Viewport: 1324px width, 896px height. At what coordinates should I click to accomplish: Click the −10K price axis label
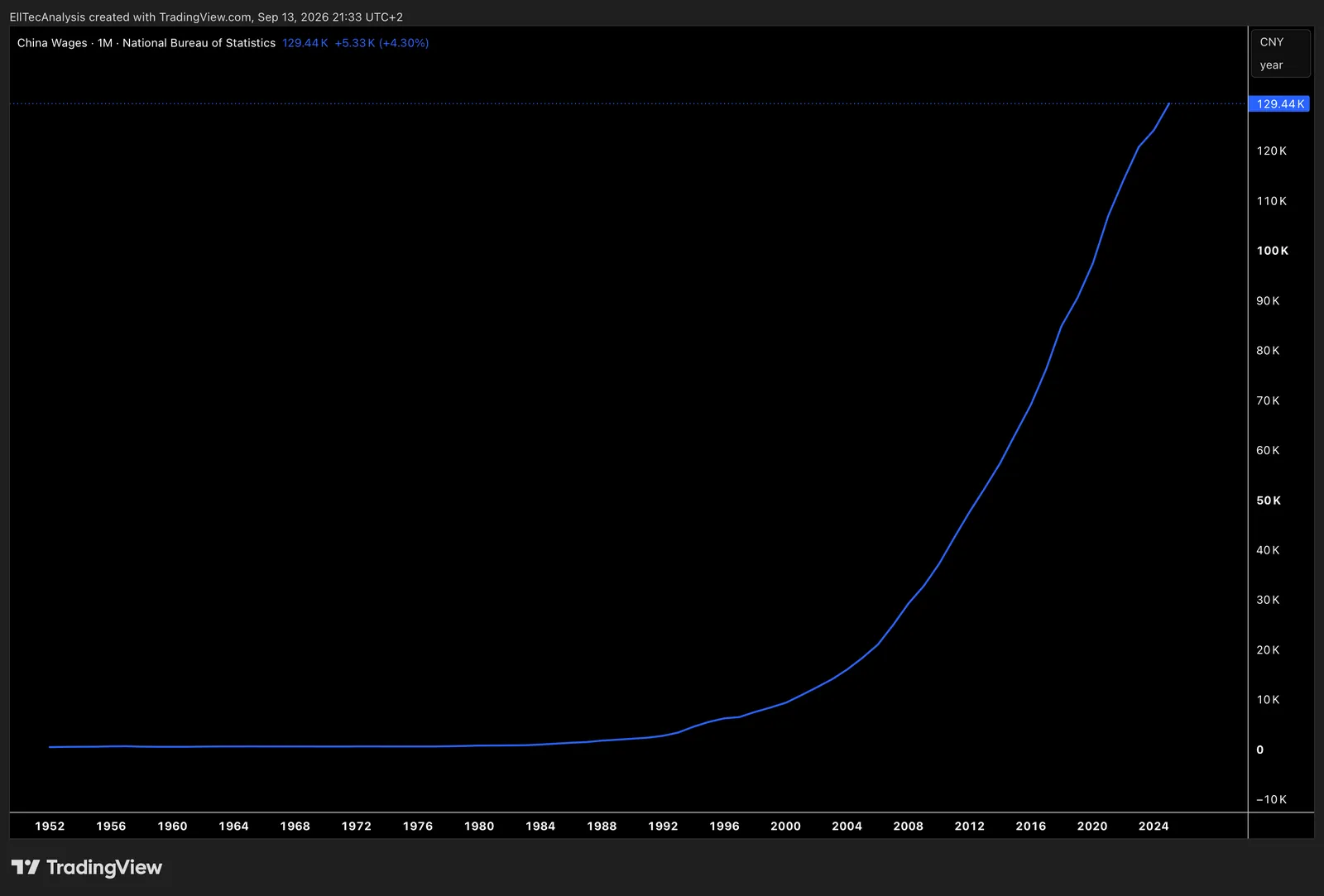point(1271,800)
